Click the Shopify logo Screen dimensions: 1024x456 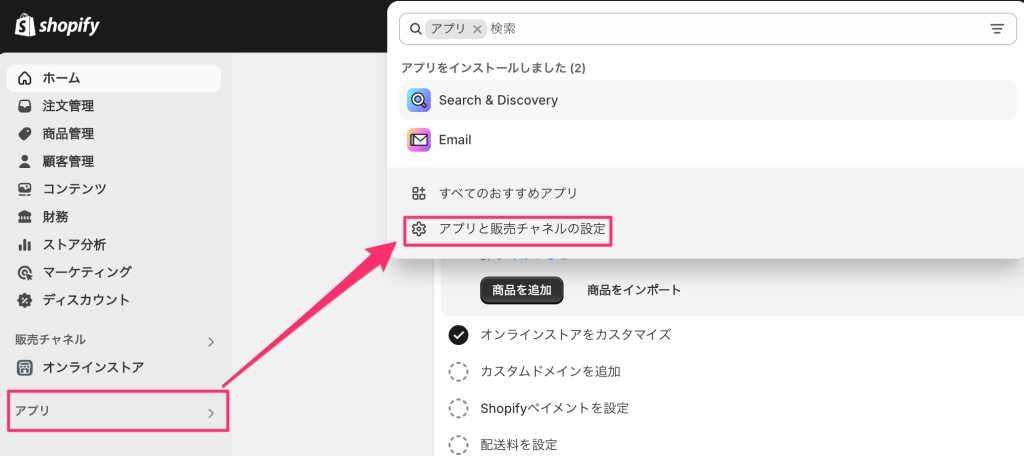[57, 26]
